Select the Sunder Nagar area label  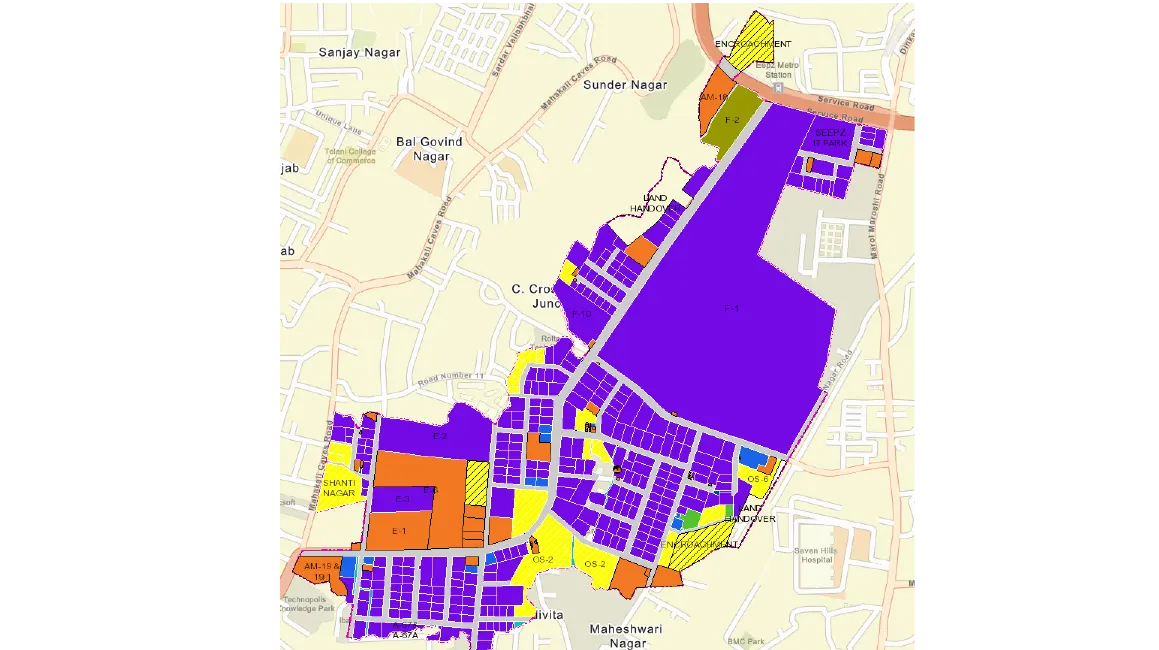(x=625, y=86)
